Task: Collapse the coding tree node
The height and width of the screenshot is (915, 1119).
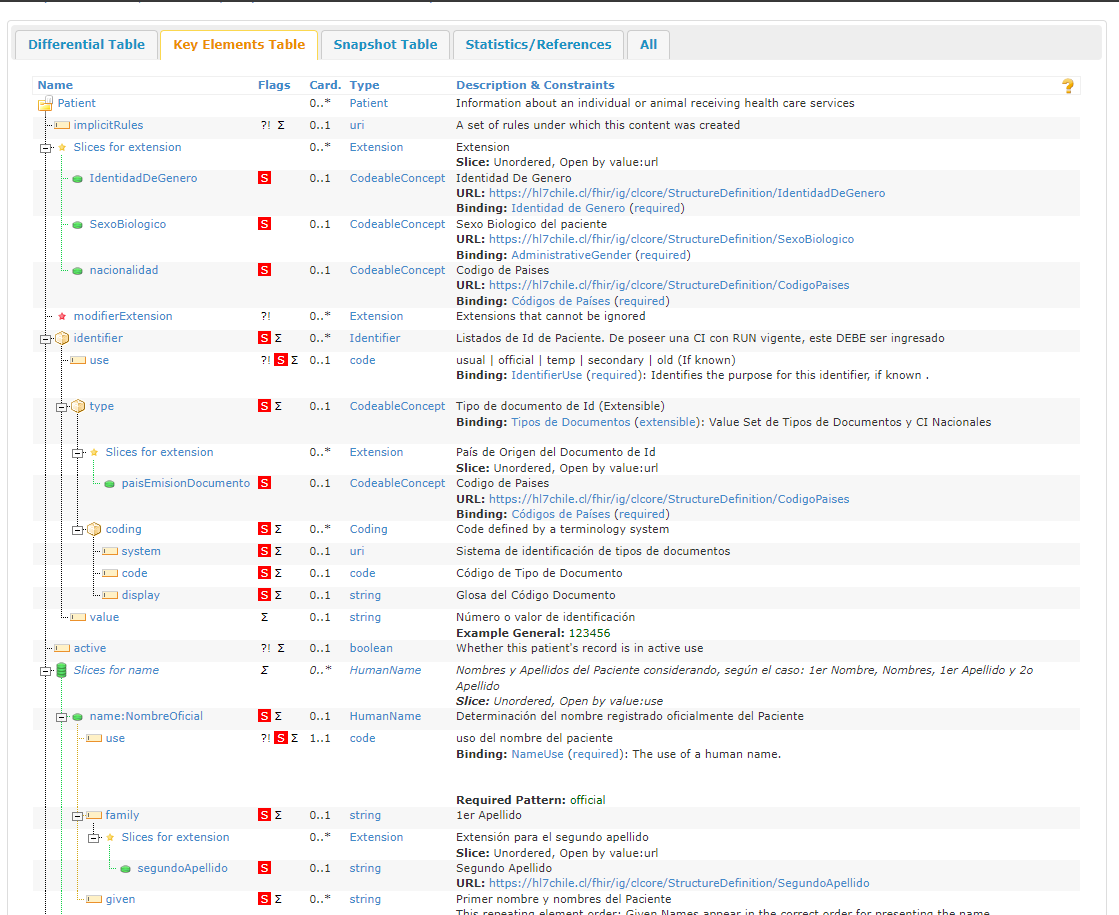Action: (77, 530)
